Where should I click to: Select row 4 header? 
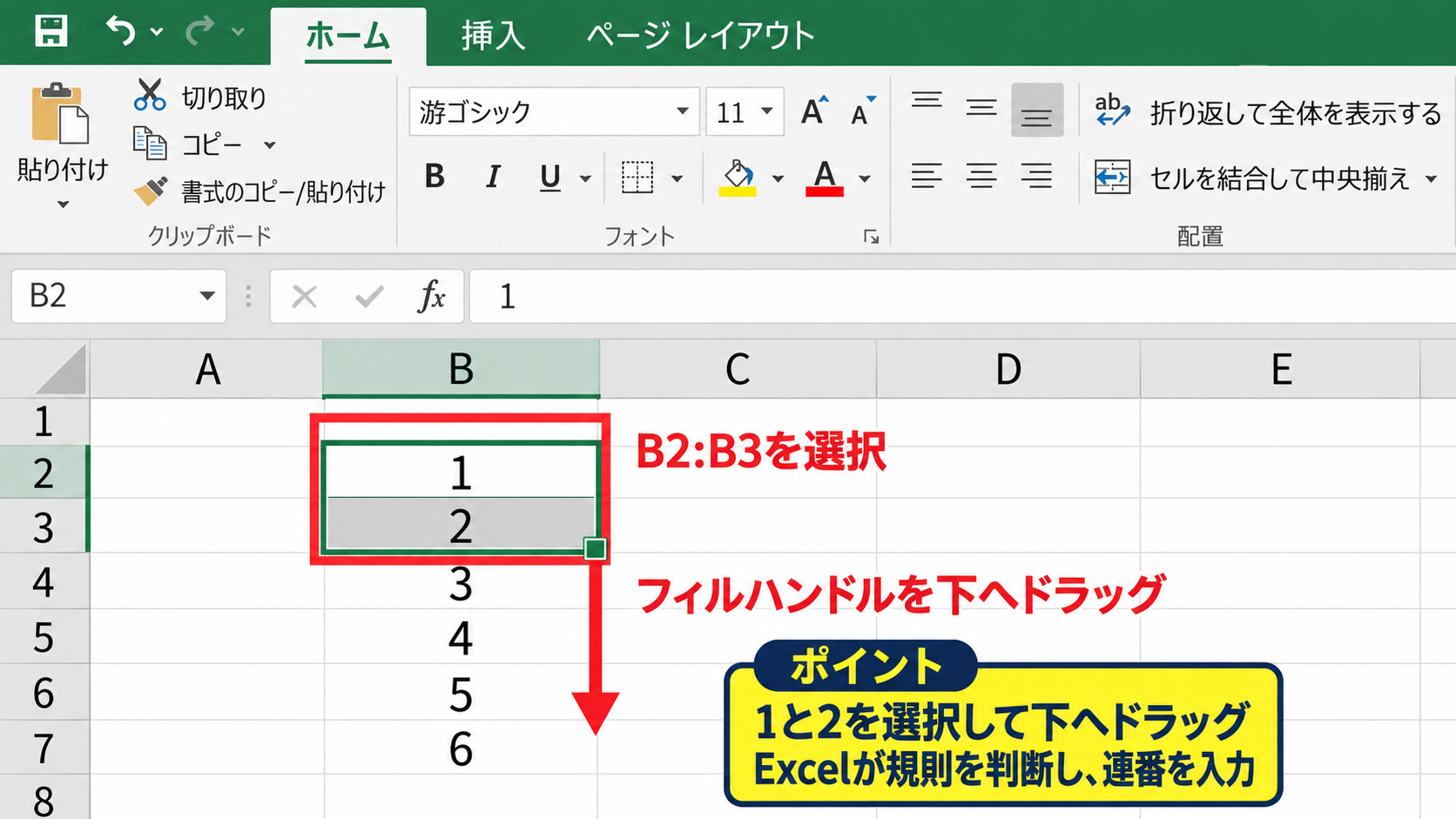tap(44, 581)
